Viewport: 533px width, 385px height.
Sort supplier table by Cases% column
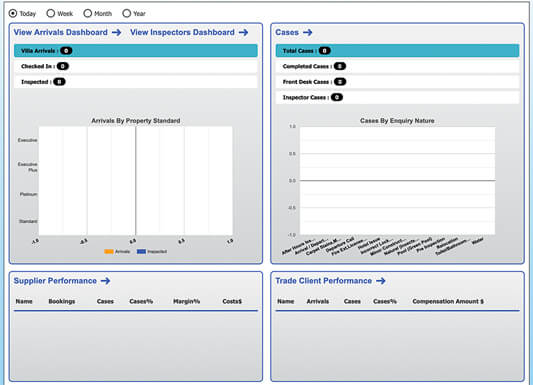coord(141,301)
